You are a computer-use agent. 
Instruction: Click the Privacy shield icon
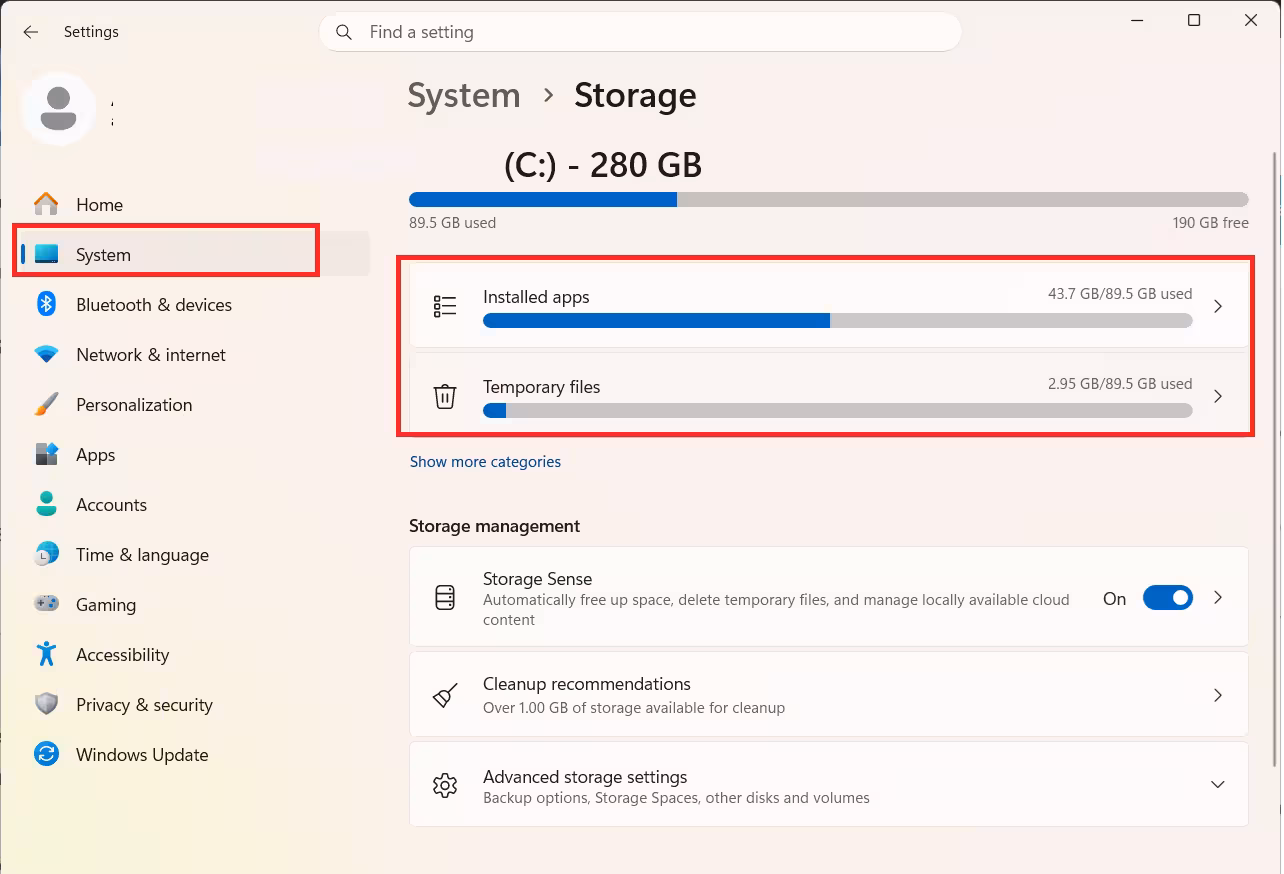(46, 704)
